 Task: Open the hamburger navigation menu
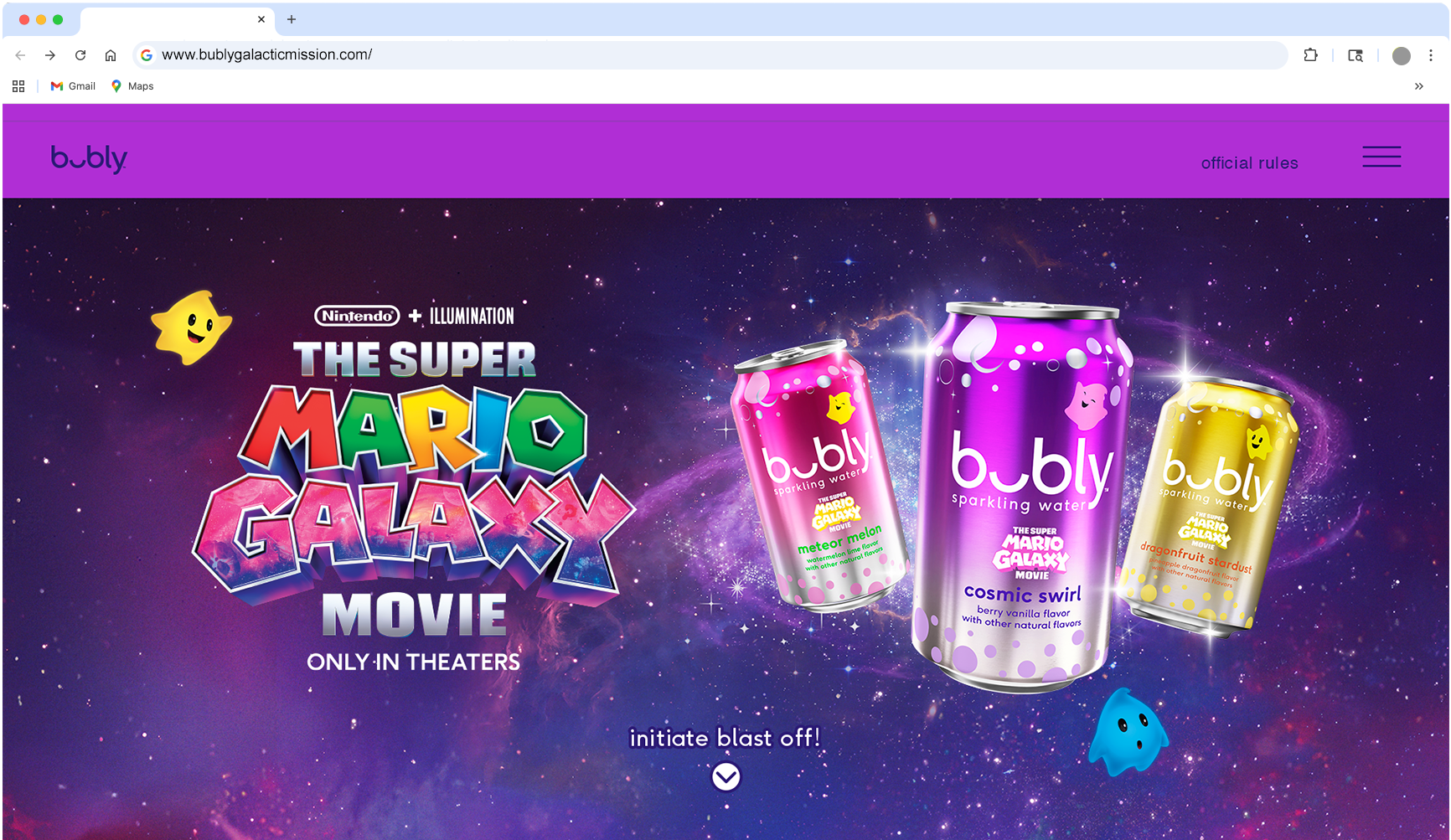pos(1381,157)
